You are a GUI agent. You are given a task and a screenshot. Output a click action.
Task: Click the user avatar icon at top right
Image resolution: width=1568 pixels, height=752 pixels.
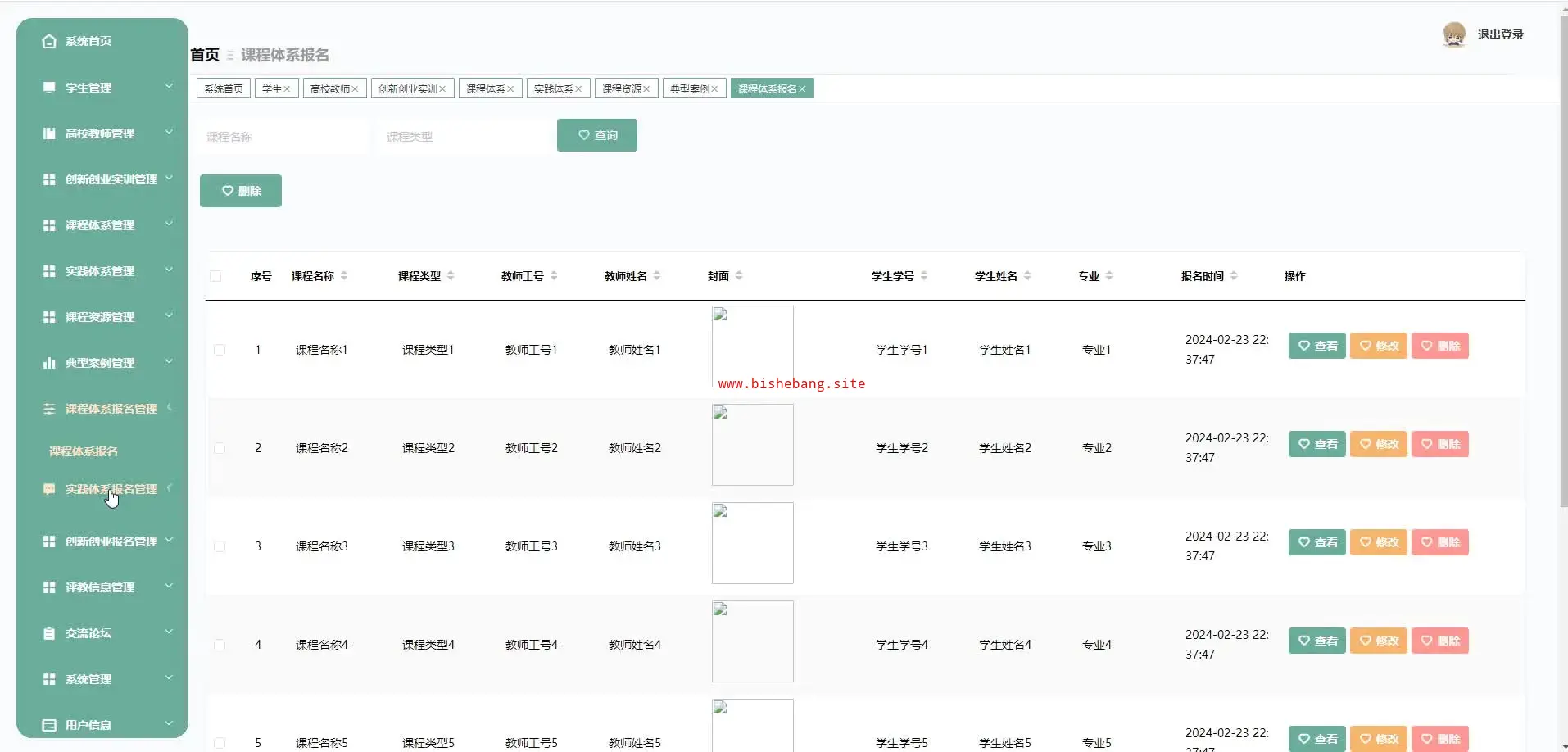tap(1453, 34)
